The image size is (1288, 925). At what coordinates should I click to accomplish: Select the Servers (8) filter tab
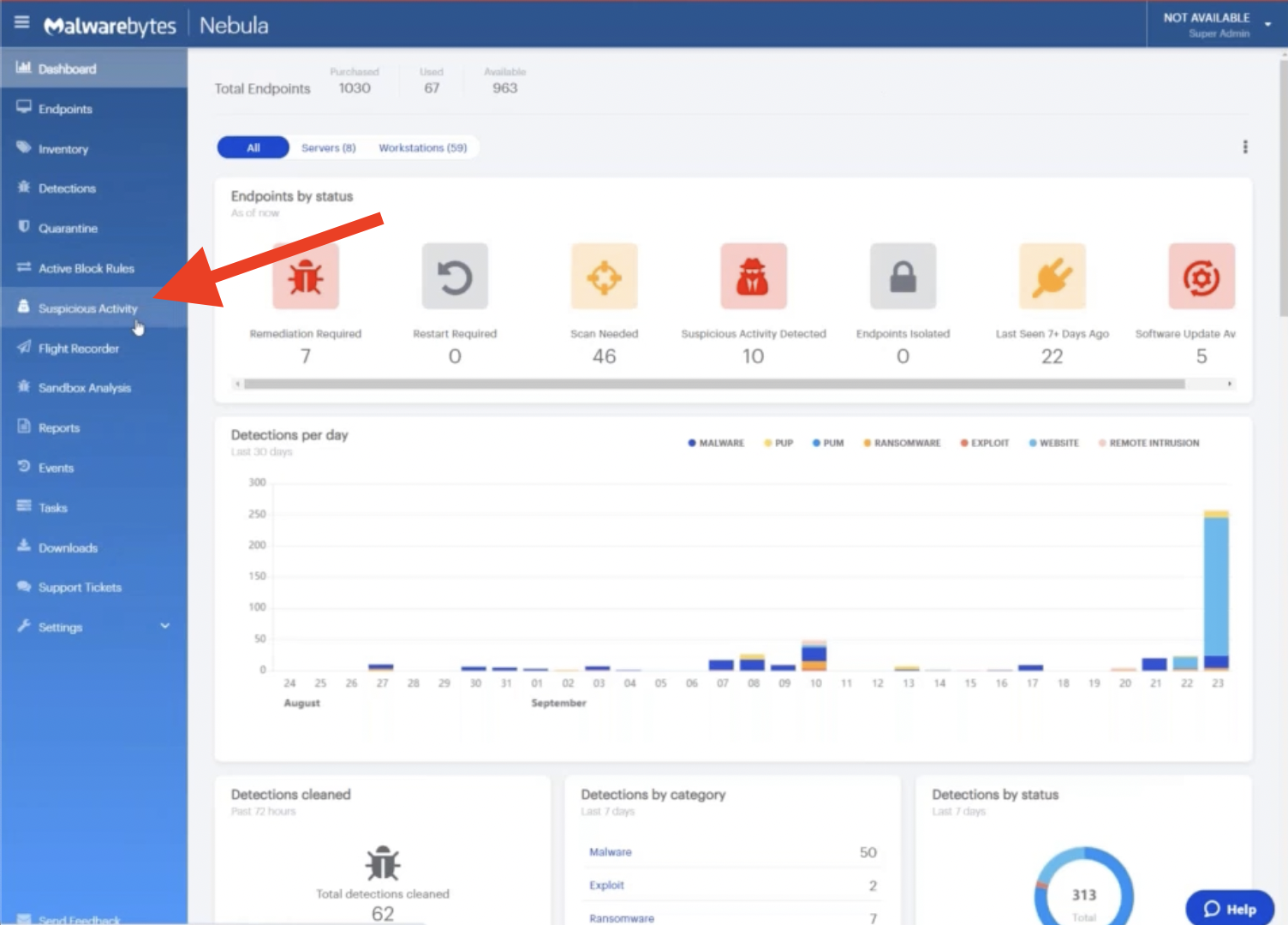(x=329, y=147)
